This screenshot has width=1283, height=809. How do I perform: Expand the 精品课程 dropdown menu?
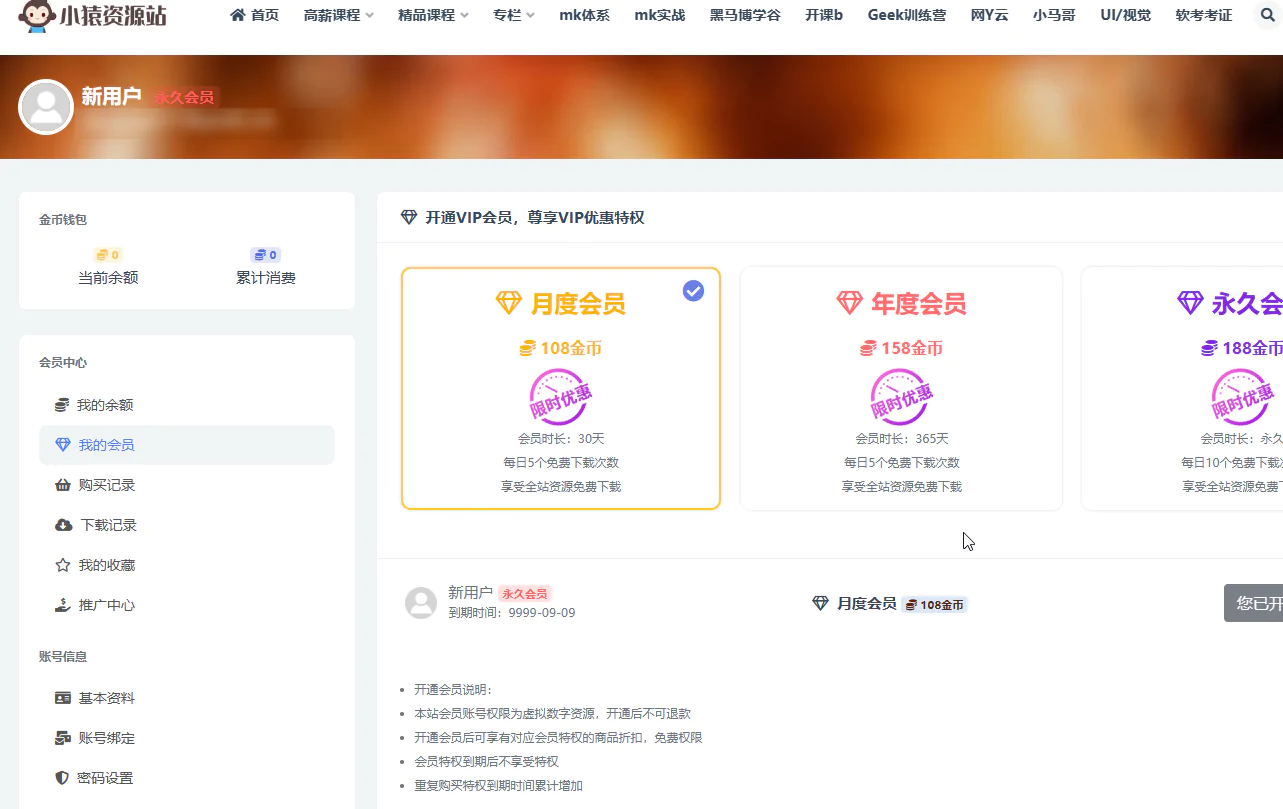pyautogui.click(x=433, y=15)
